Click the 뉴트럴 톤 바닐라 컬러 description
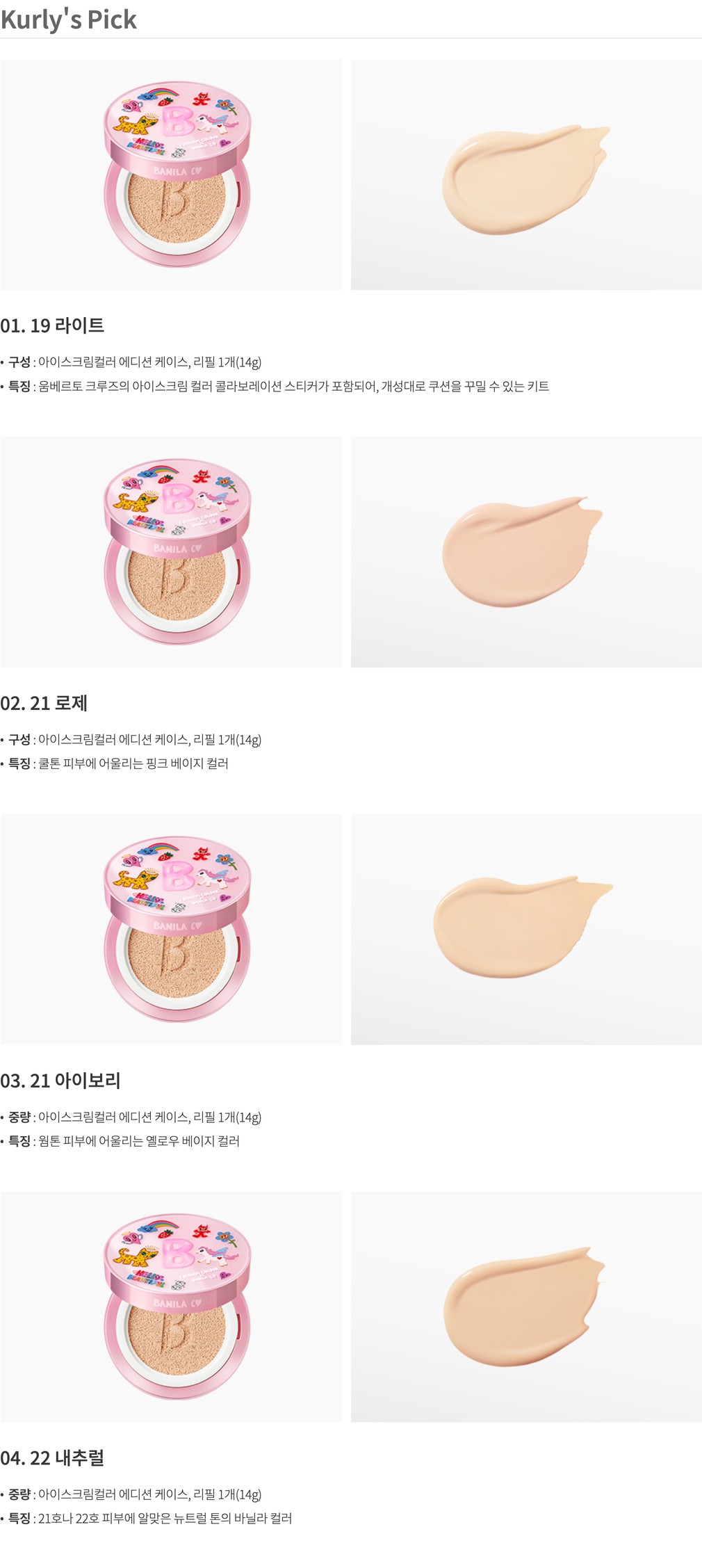The height and width of the screenshot is (1568, 702). click(146, 1519)
